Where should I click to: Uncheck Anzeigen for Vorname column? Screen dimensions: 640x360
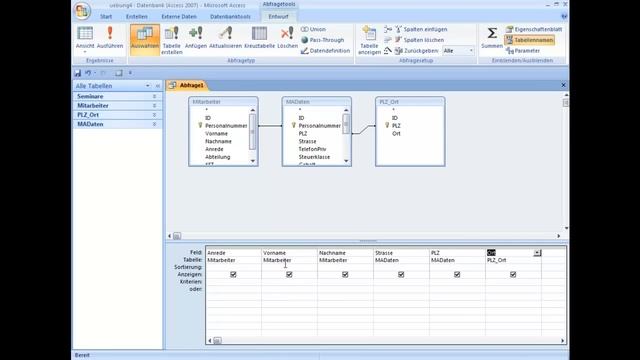(x=289, y=275)
